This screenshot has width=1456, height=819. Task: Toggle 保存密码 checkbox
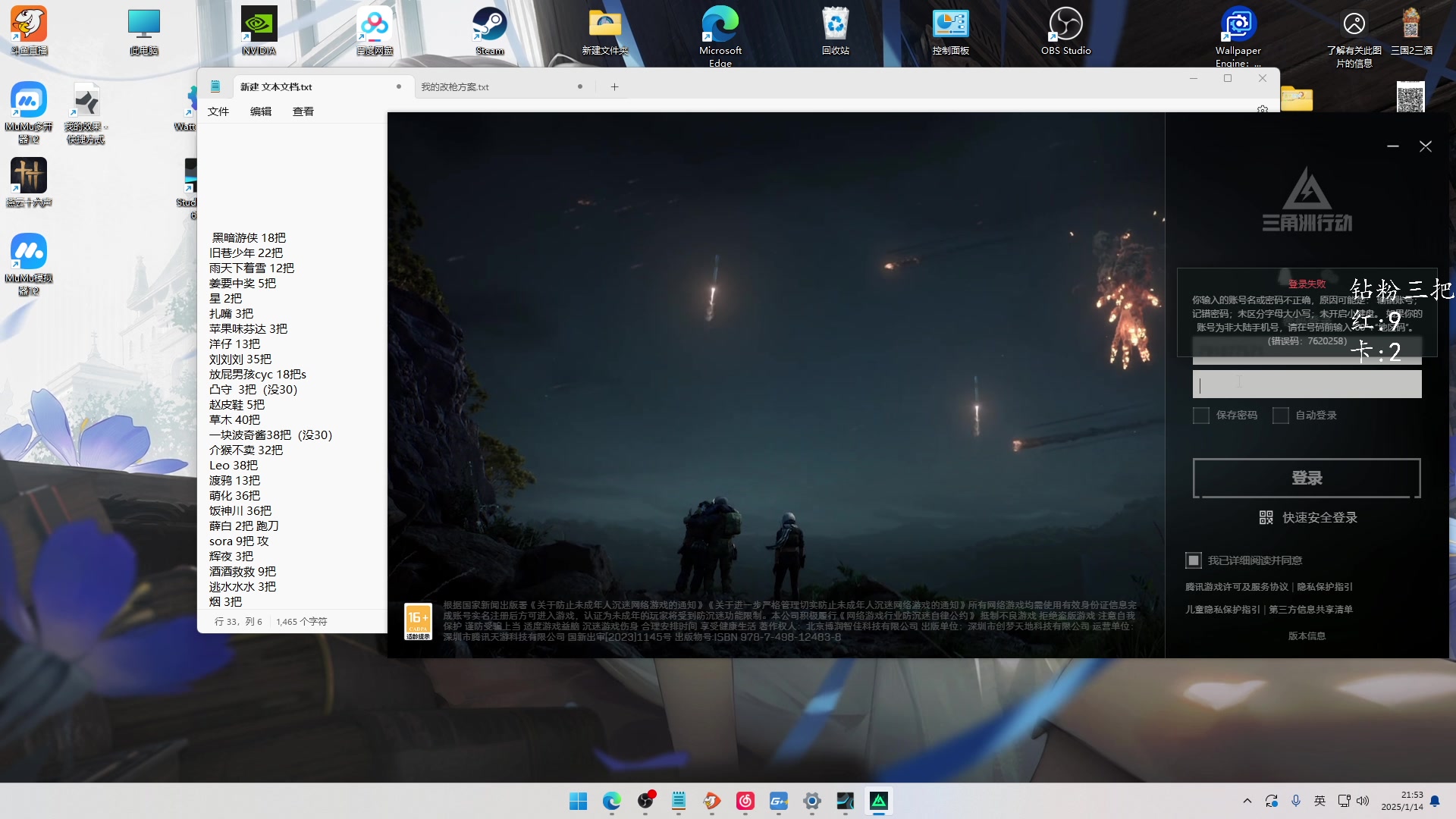coord(1201,416)
